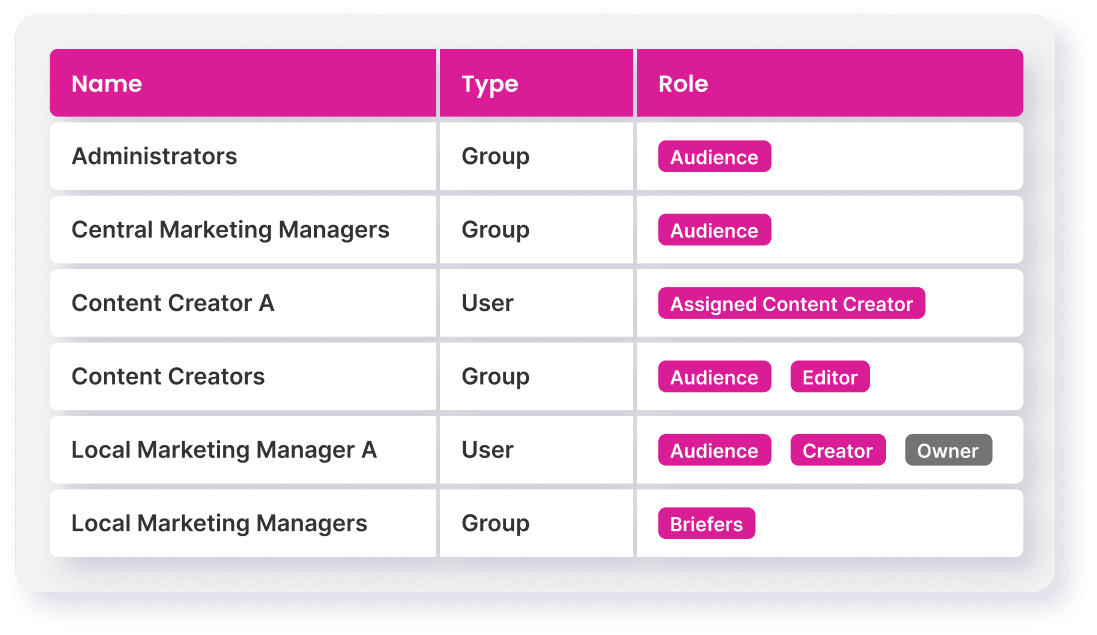Click Group type in Local Marketing Managers row

(495, 523)
